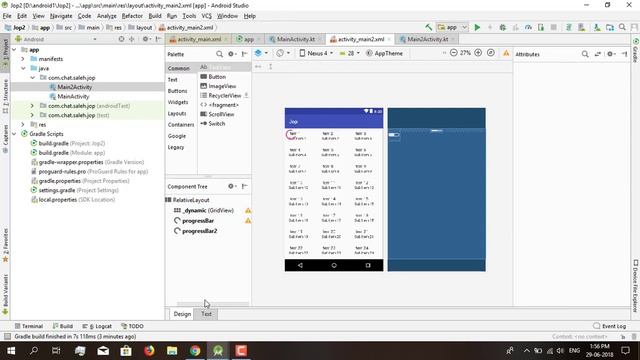
Task: Open Chrome from the taskbar
Action: pos(195,351)
